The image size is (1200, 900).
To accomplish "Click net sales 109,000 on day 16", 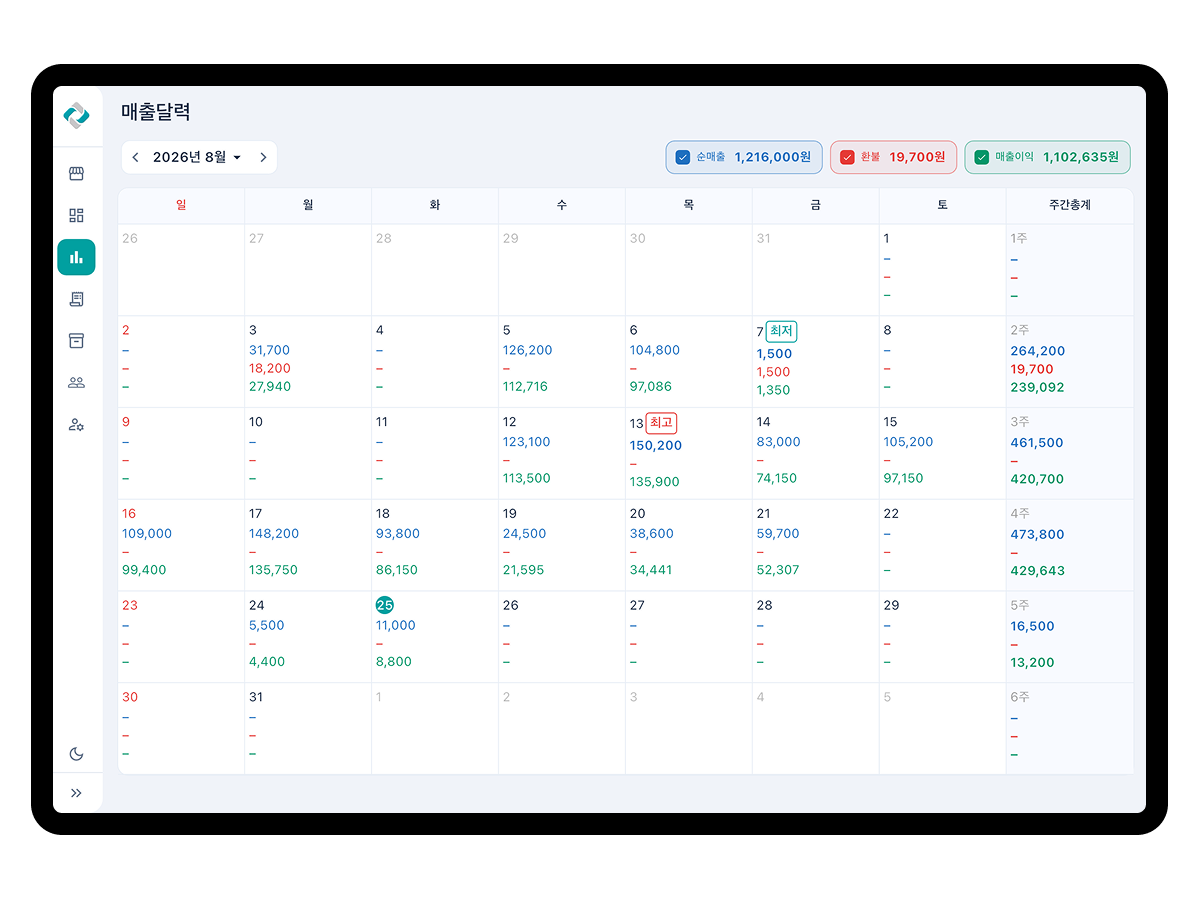I will 147,534.
